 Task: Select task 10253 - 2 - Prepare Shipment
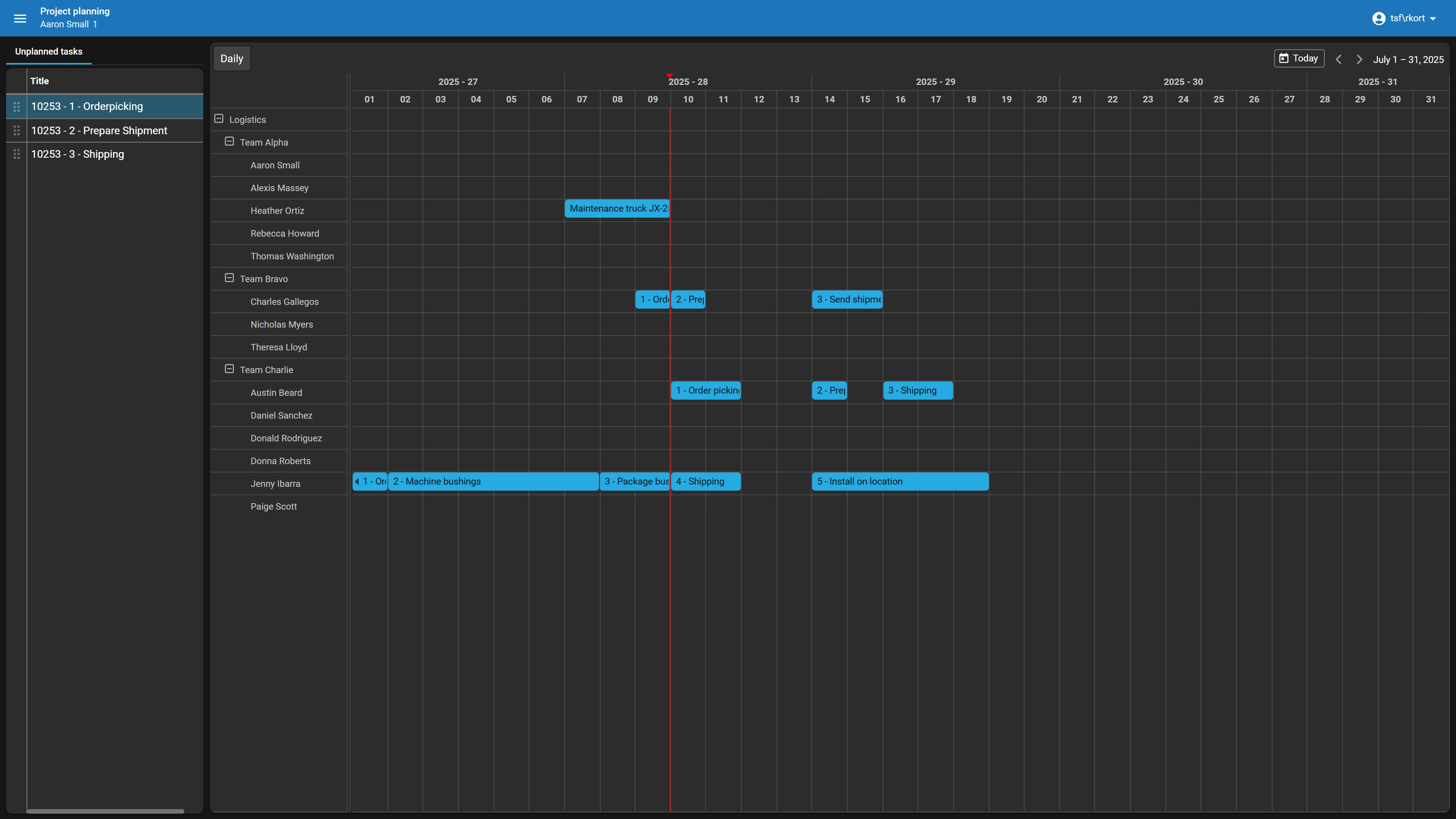coord(115,130)
